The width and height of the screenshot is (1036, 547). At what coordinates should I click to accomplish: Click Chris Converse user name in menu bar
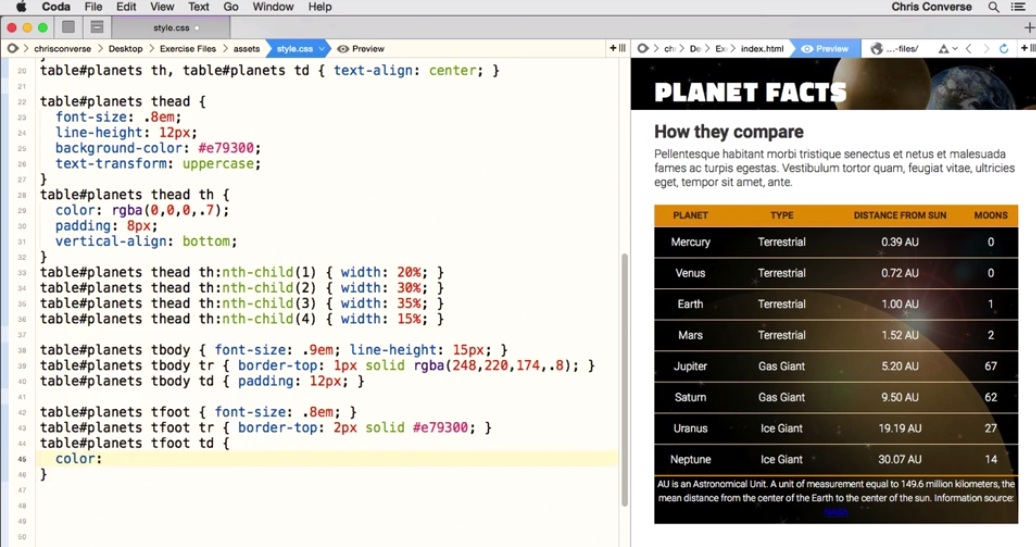point(931,7)
